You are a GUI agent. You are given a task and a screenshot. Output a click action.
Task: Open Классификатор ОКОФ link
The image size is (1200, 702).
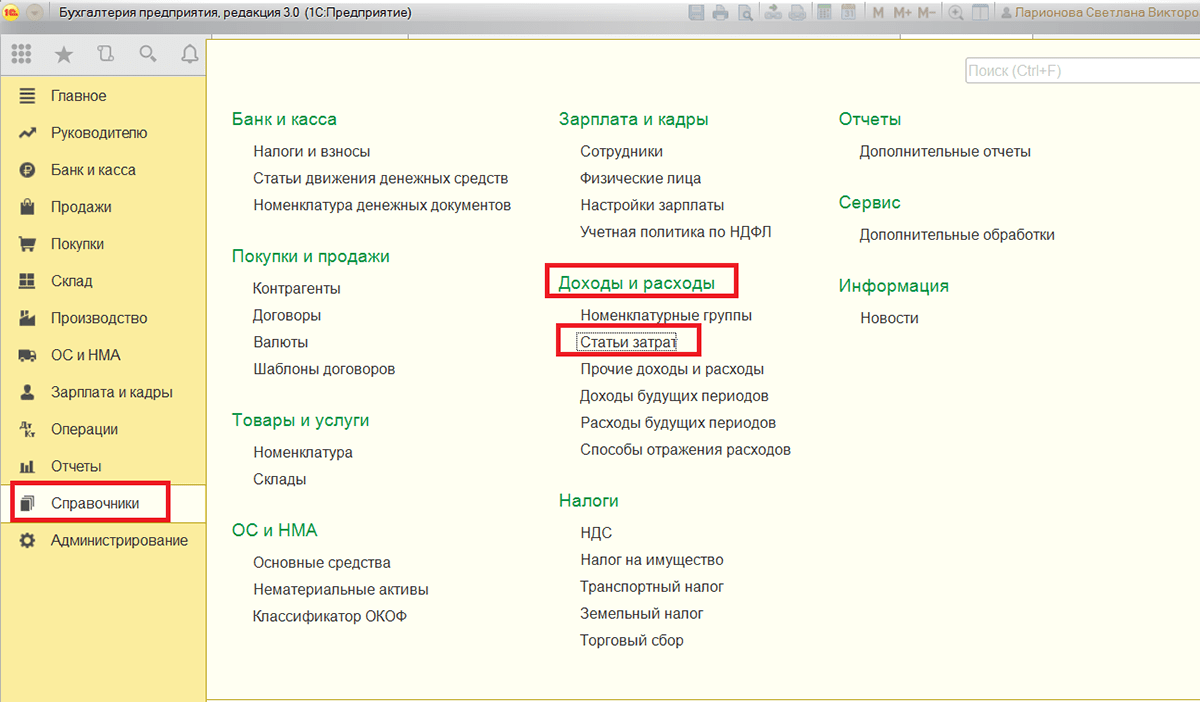pos(330,616)
